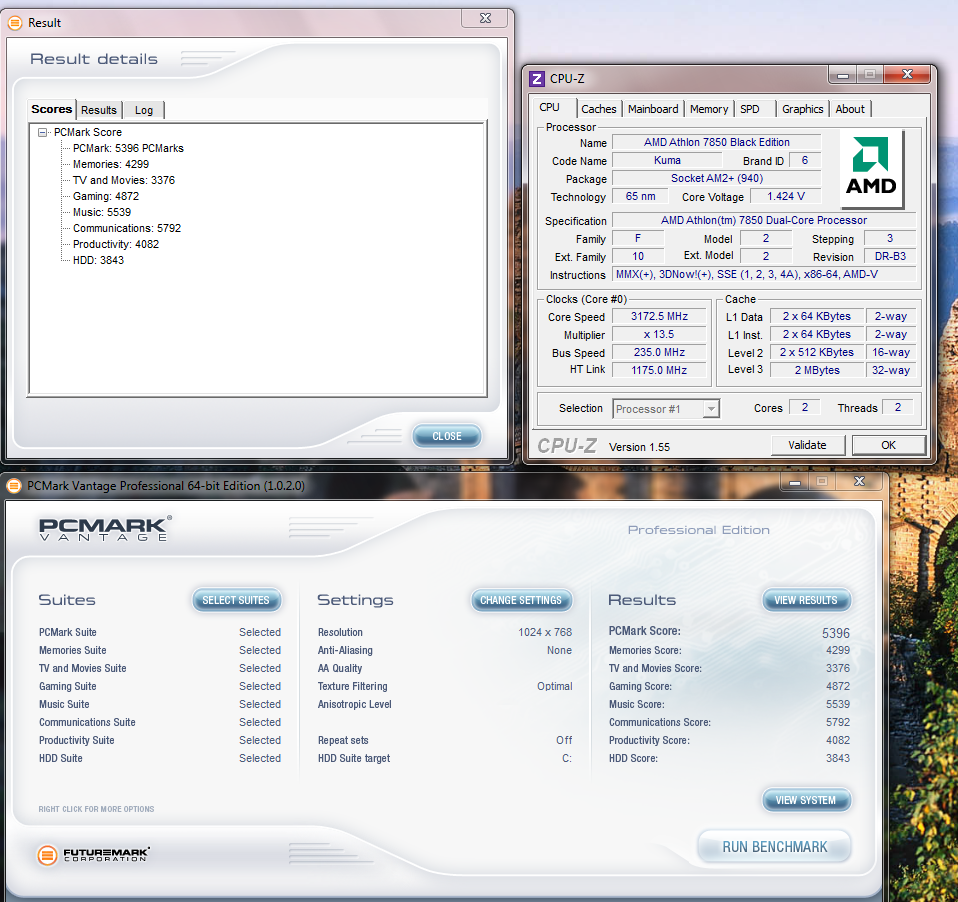Click the '2 MBytes' Level 3 cache value

click(x=817, y=370)
